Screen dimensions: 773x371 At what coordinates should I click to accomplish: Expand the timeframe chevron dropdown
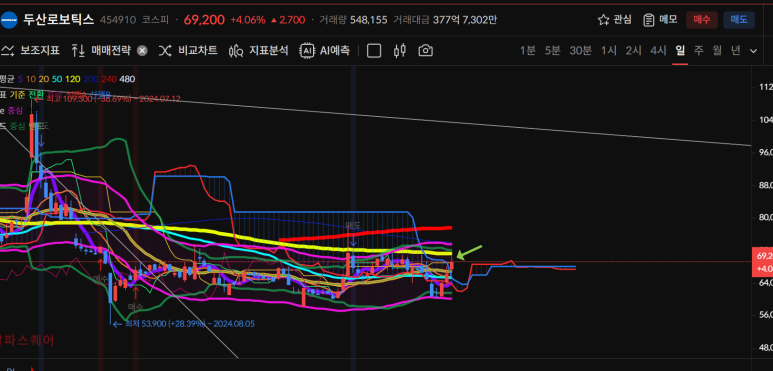pyautogui.click(x=753, y=51)
